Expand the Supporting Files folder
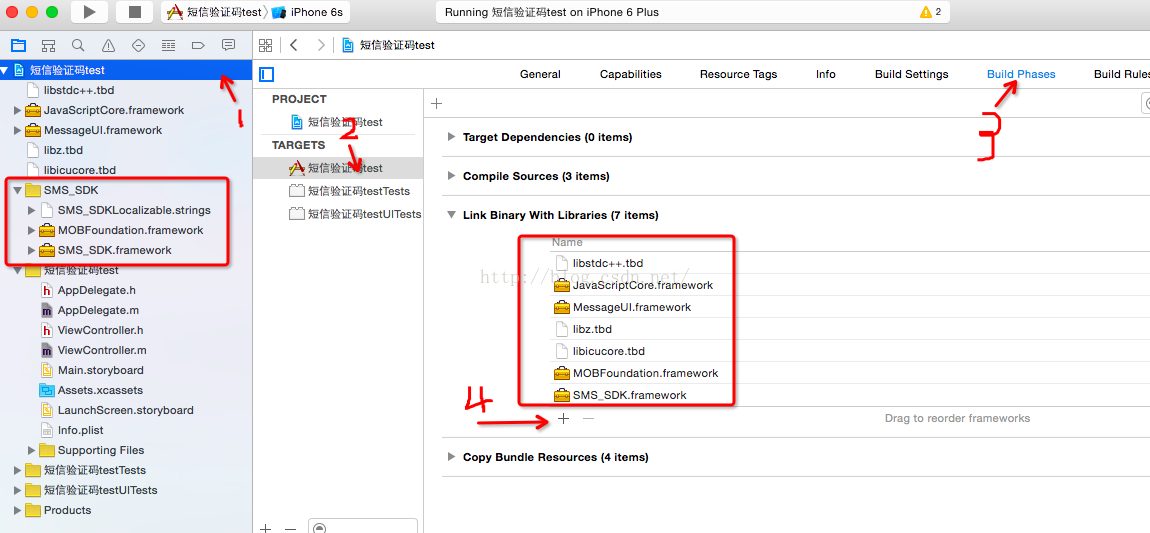This screenshot has height=533, width=1150. coord(32,450)
